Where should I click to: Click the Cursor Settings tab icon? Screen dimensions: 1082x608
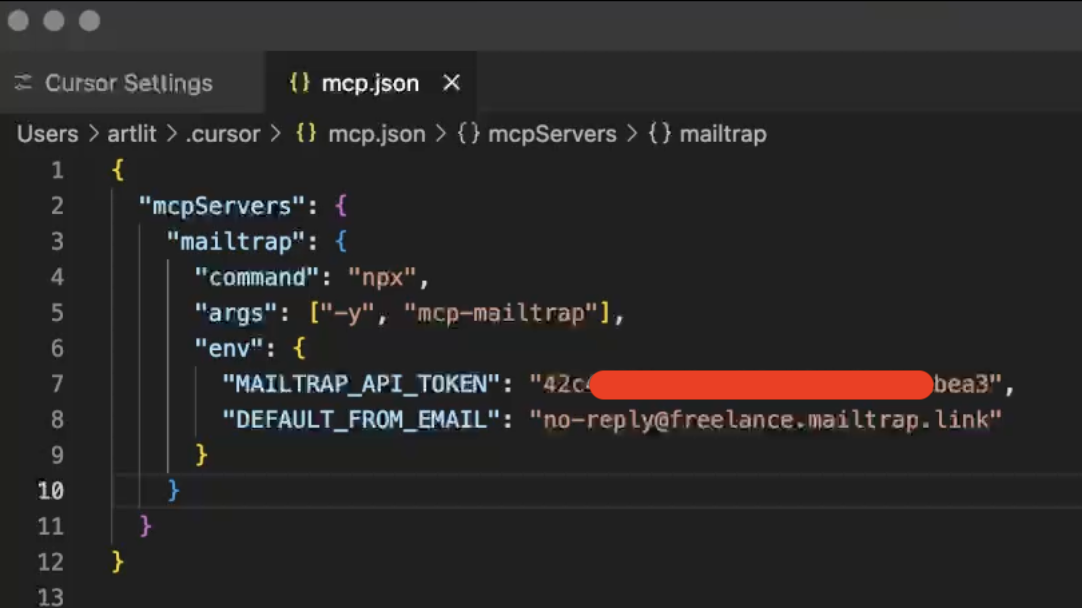click(x=23, y=83)
